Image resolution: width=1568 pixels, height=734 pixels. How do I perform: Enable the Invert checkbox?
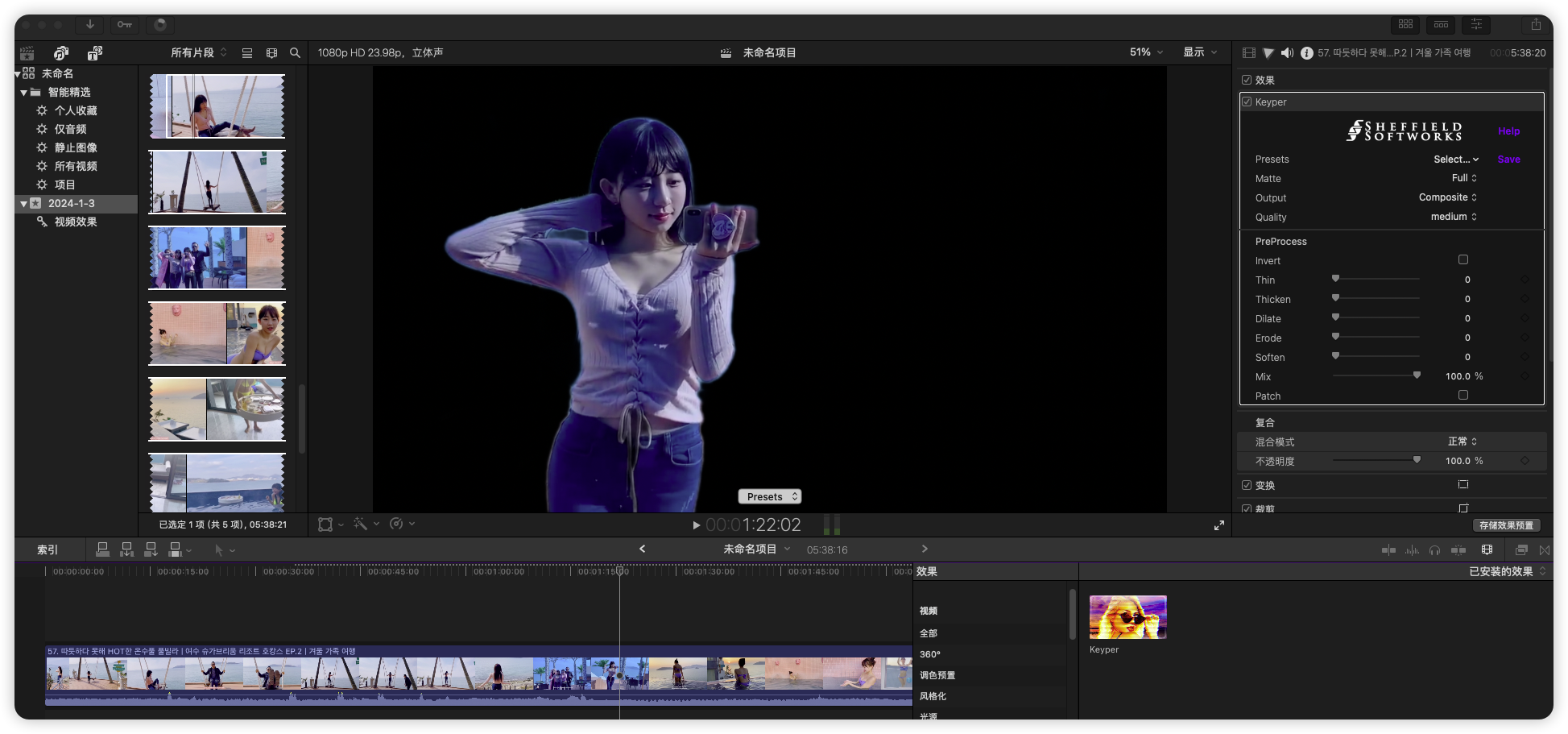point(1463,259)
